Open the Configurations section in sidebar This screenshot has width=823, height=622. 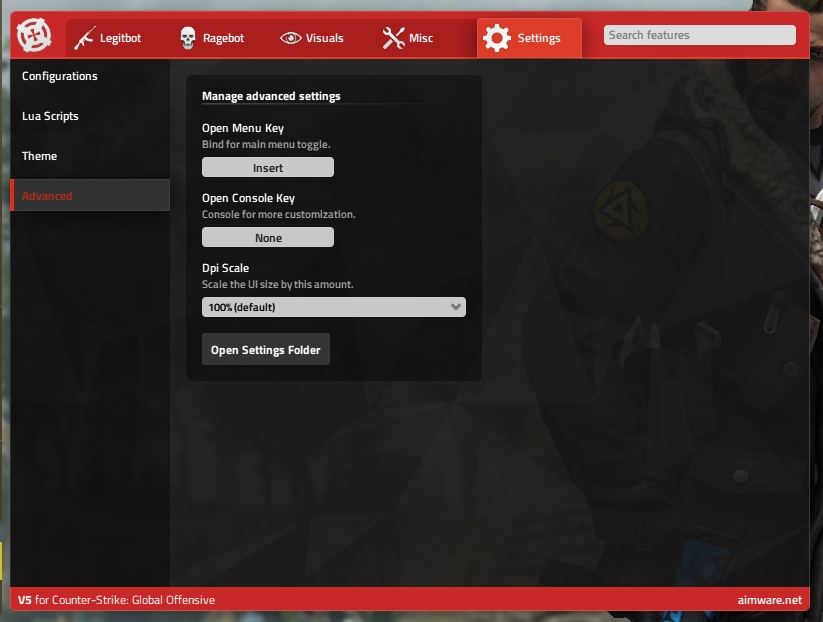[60, 76]
